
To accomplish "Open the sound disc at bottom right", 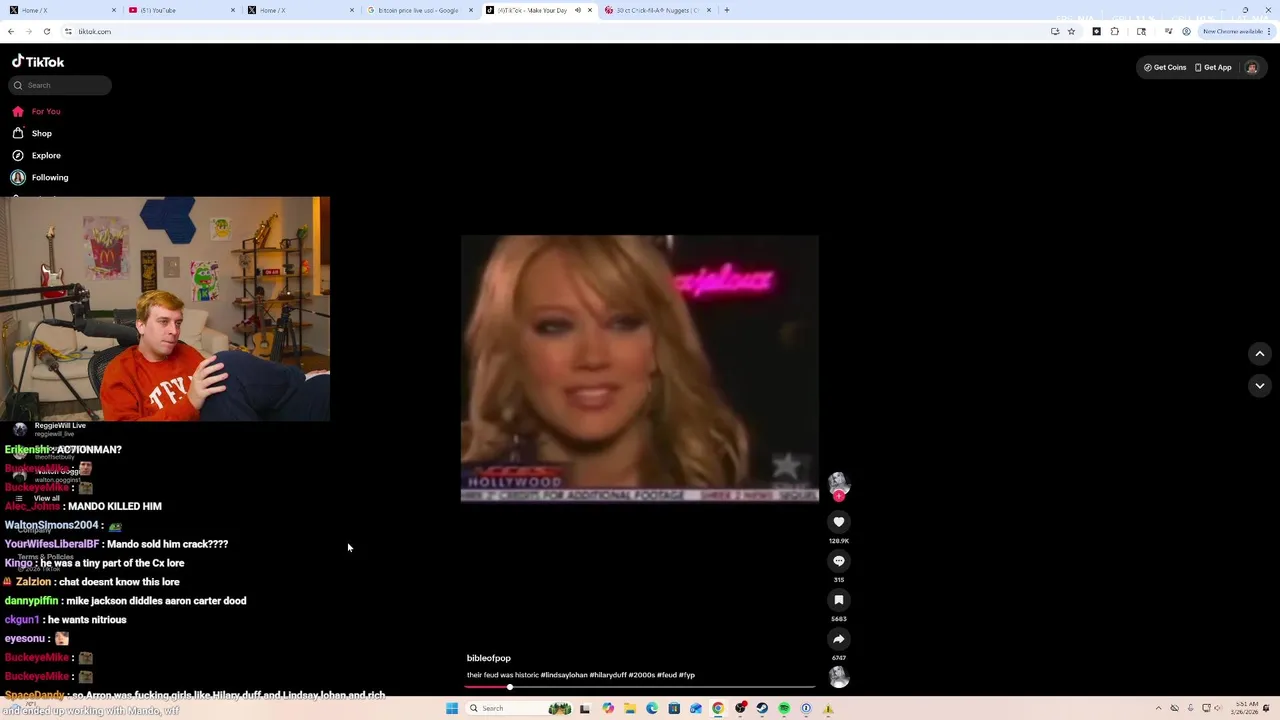I will click(839, 677).
